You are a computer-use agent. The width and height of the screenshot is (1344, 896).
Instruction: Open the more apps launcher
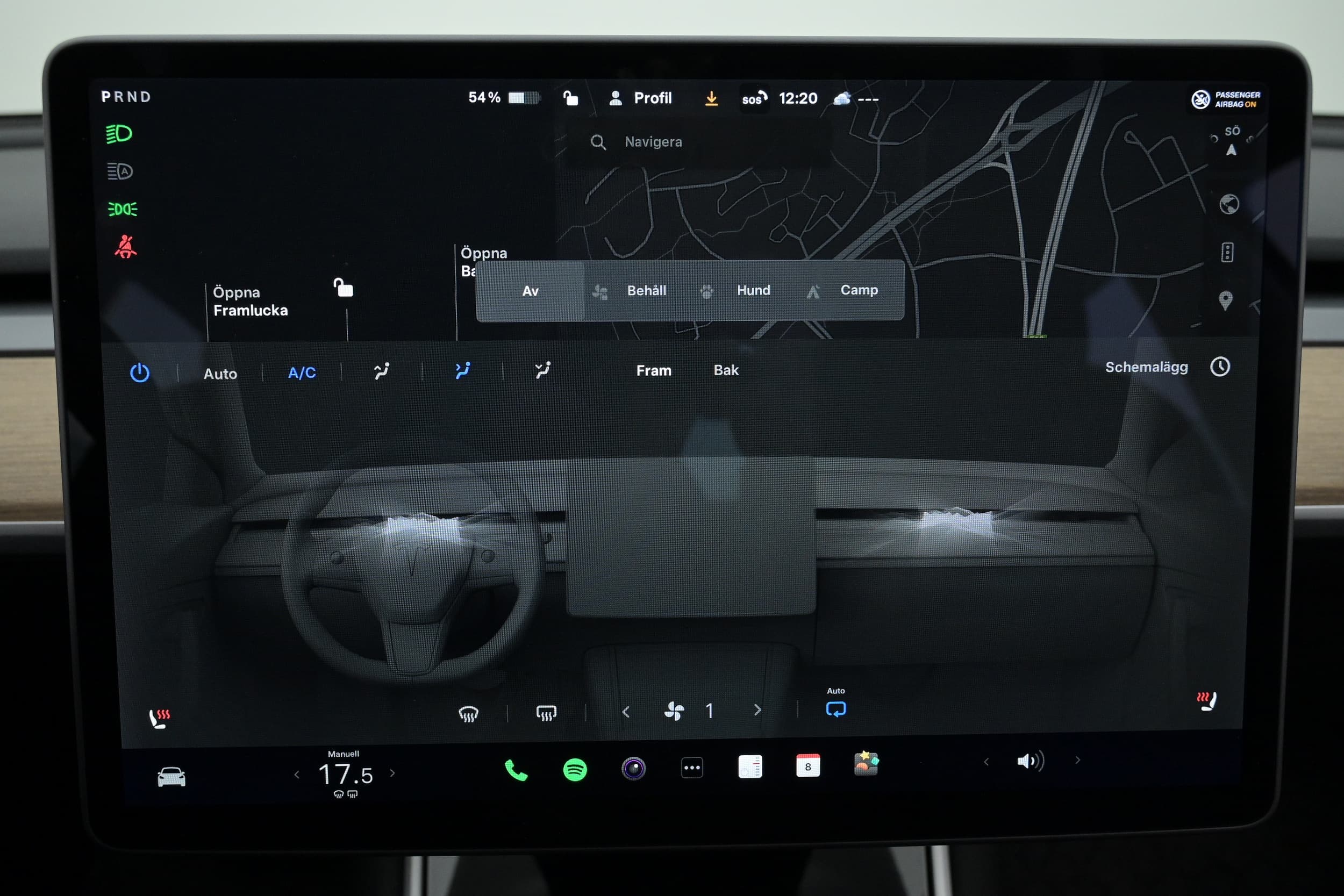pyautogui.click(x=691, y=768)
